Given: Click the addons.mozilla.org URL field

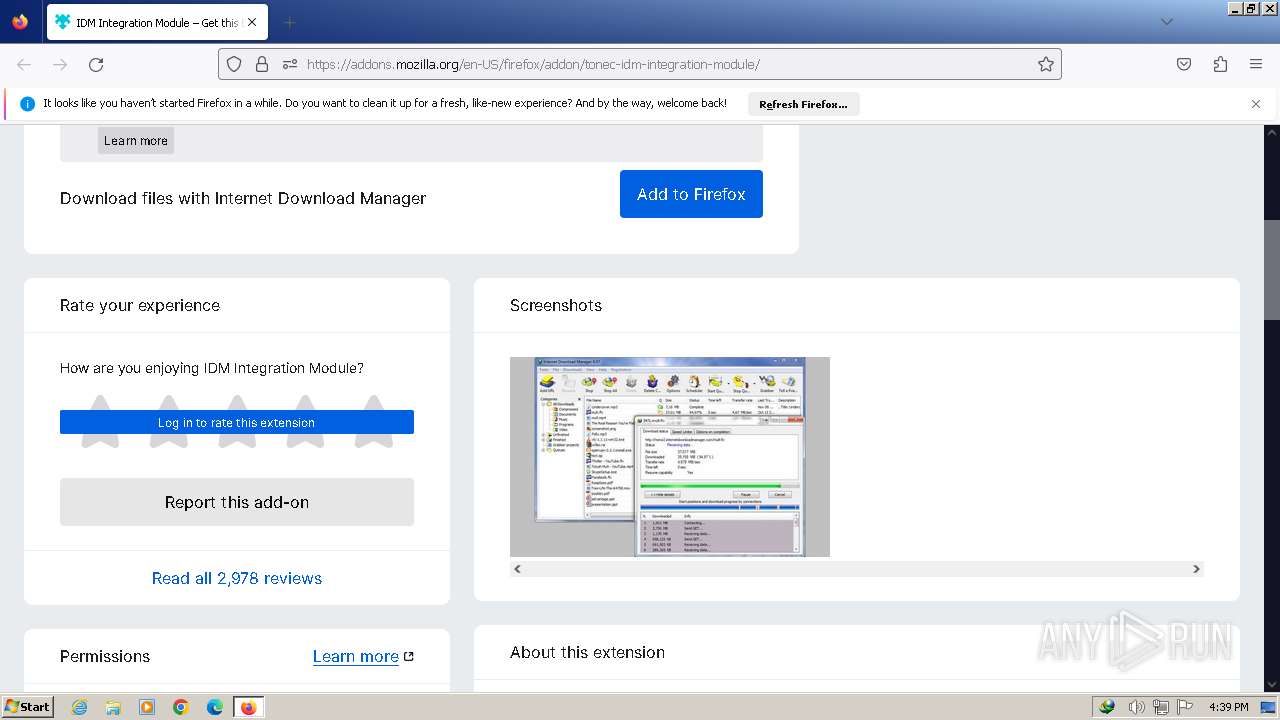Looking at the screenshot, I should pyautogui.click(x=640, y=64).
